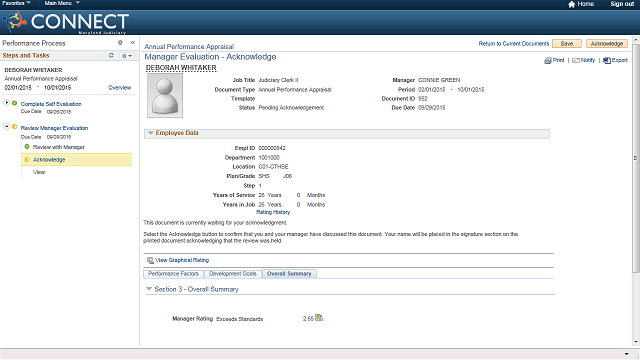Select the Overall Summary tab
The height and width of the screenshot is (360, 640).
coord(289,274)
